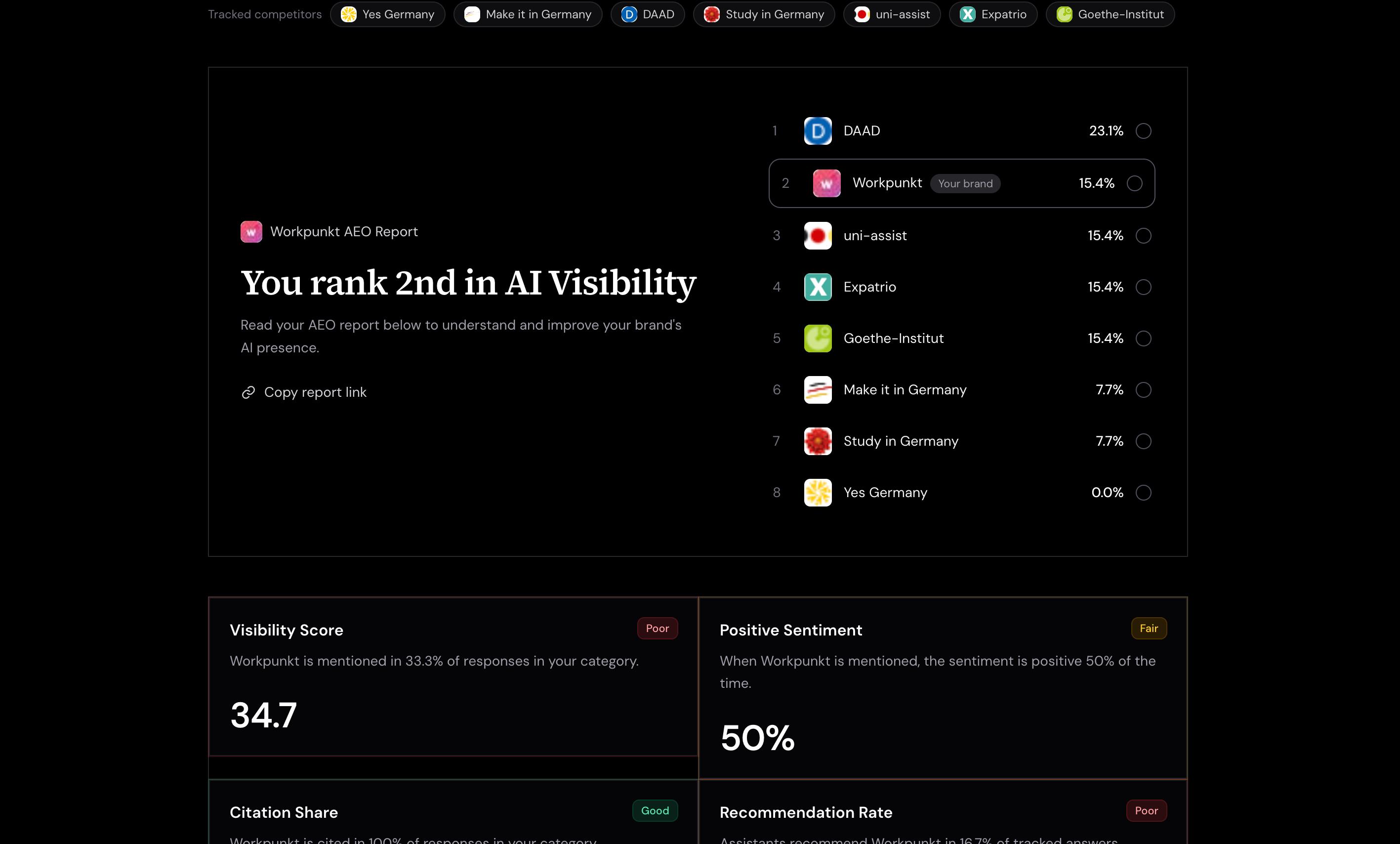Viewport: 1400px width, 844px height.
Task: Select the radio circle for Make it in Germany
Action: [x=1143, y=390]
